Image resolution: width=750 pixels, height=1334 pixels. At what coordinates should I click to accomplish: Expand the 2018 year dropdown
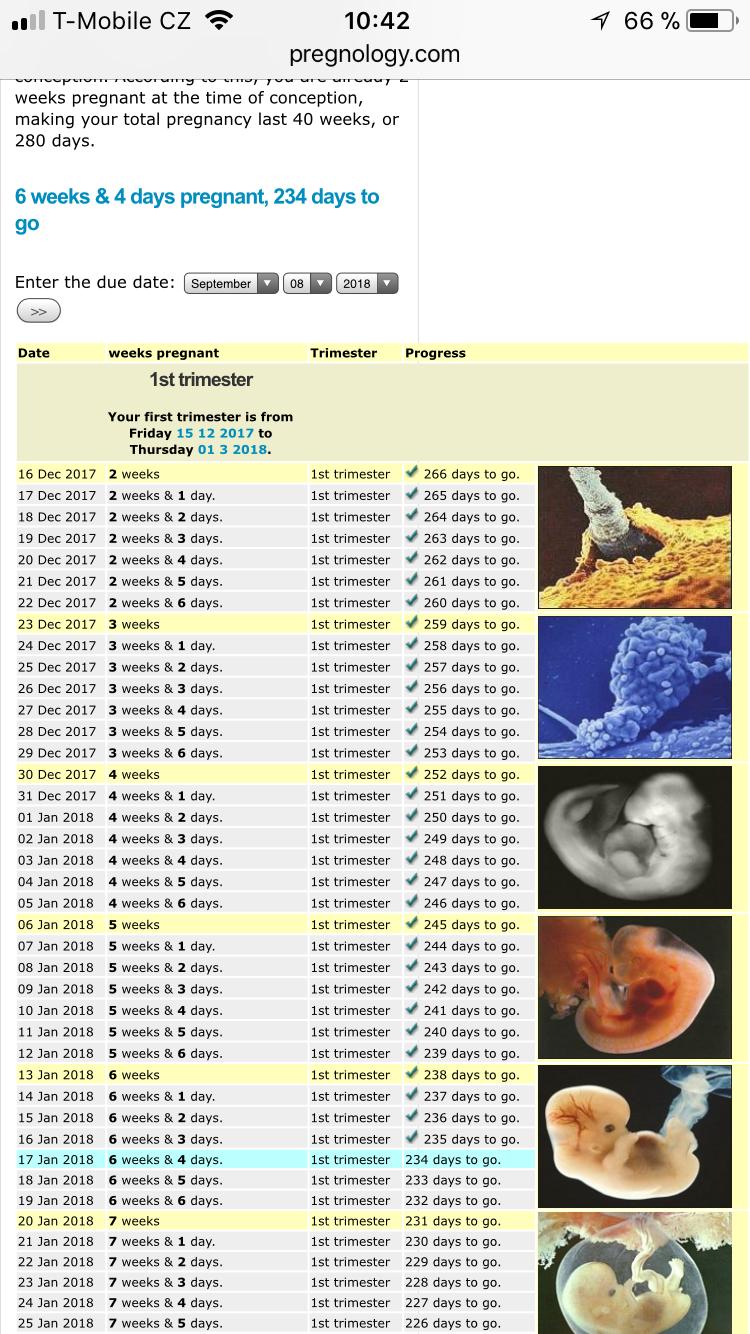(367, 284)
